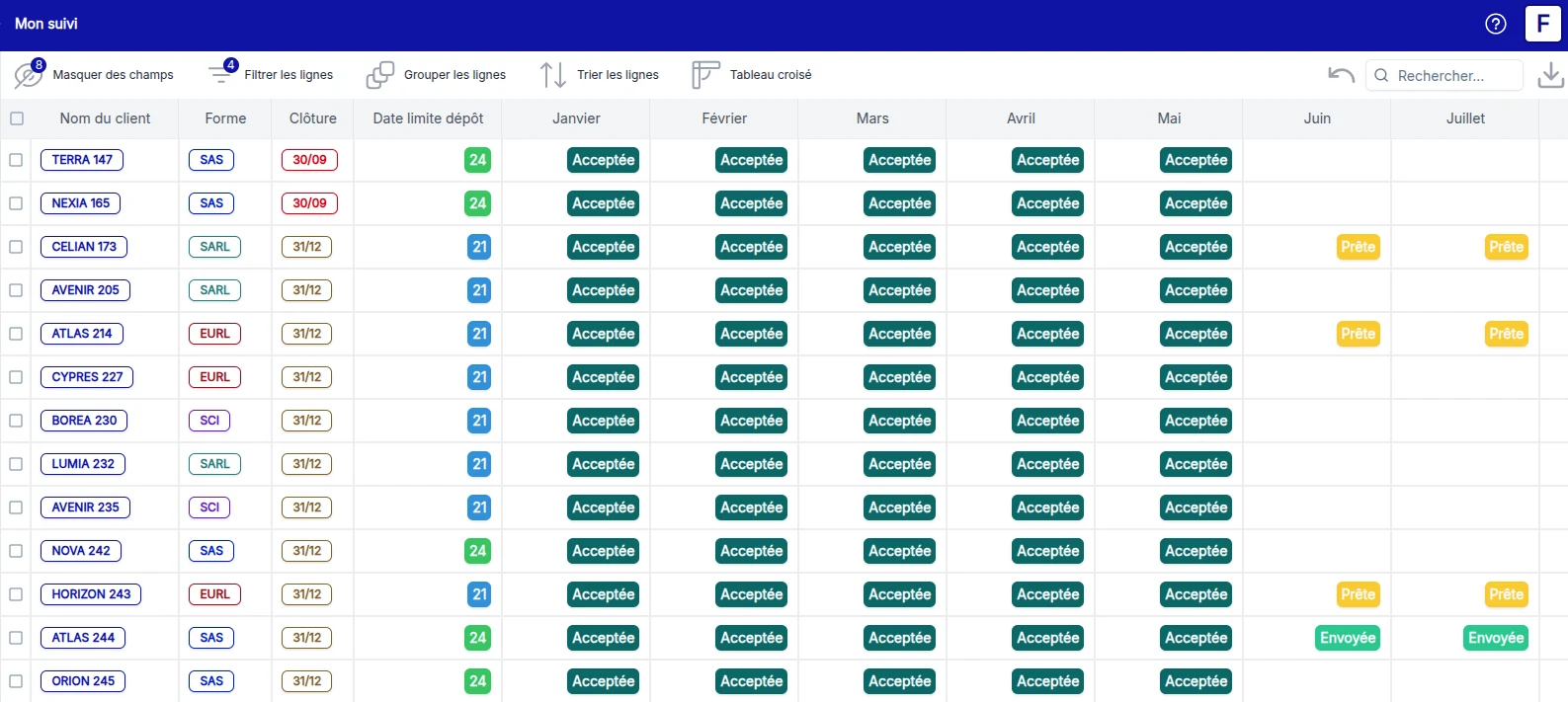
Task: Open the help question mark icon
Action: point(1496,24)
